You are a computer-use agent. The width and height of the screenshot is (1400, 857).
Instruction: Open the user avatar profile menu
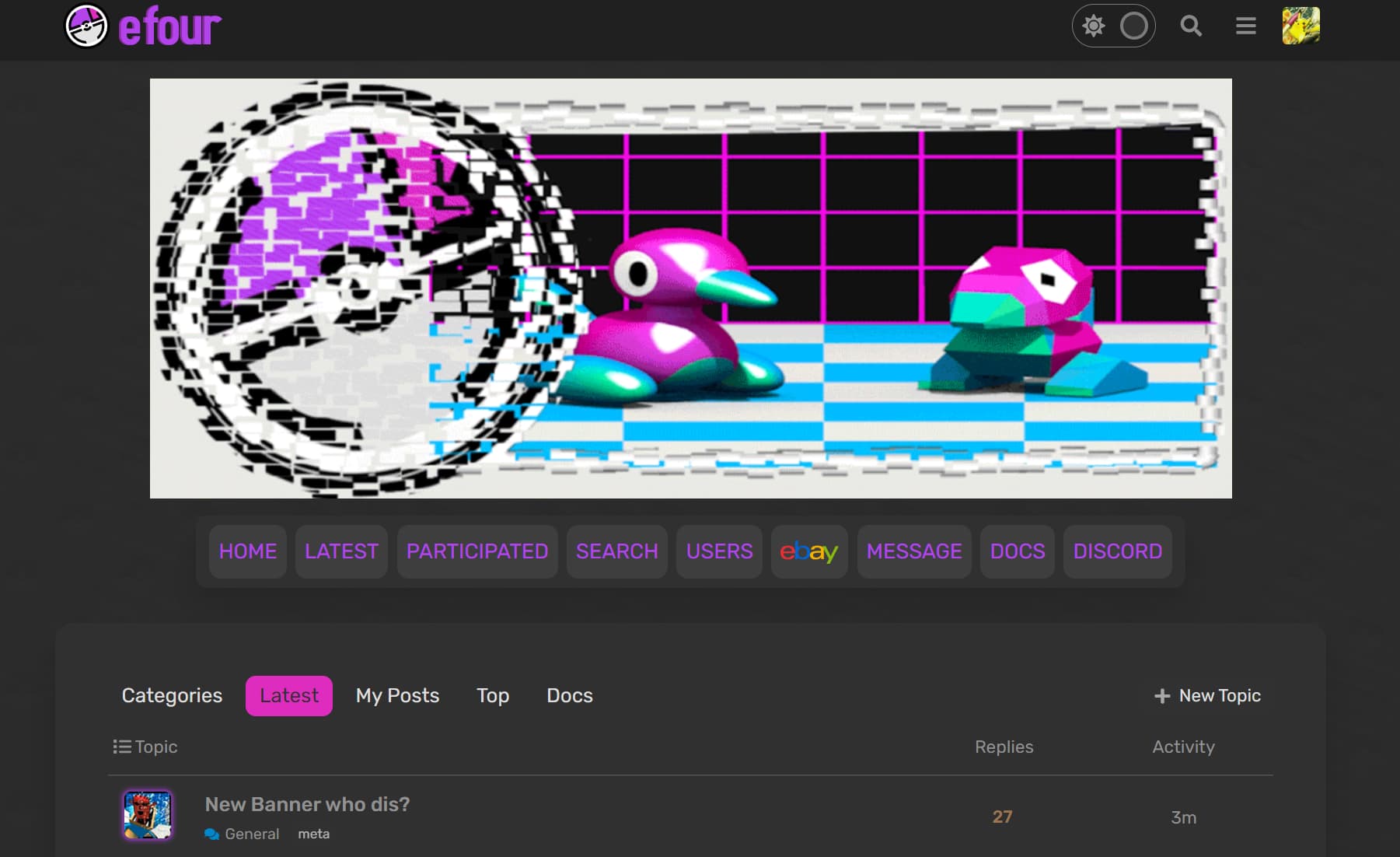[x=1300, y=26]
